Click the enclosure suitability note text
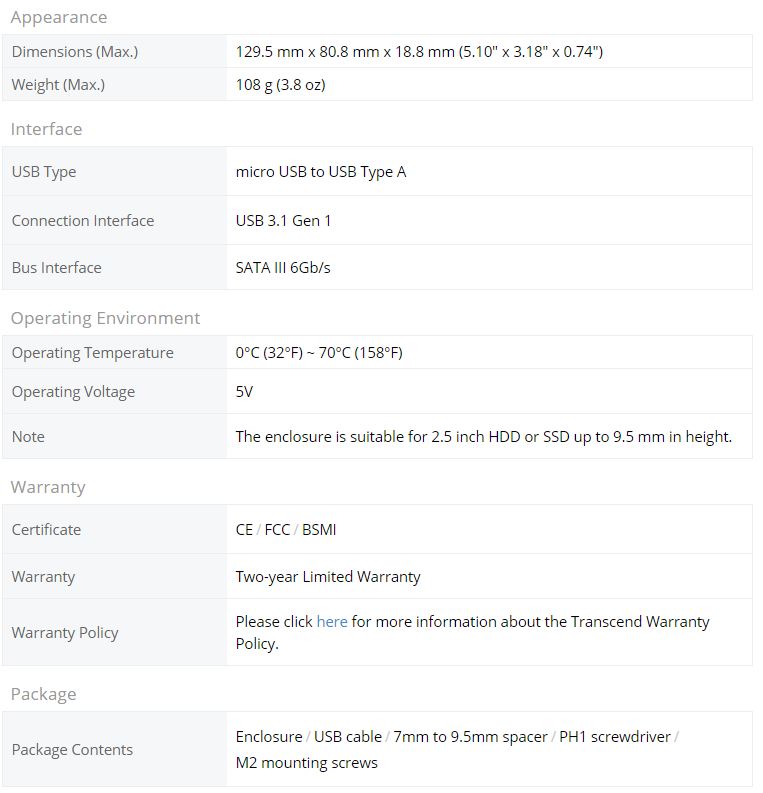This screenshot has width=763, height=793. 483,436
